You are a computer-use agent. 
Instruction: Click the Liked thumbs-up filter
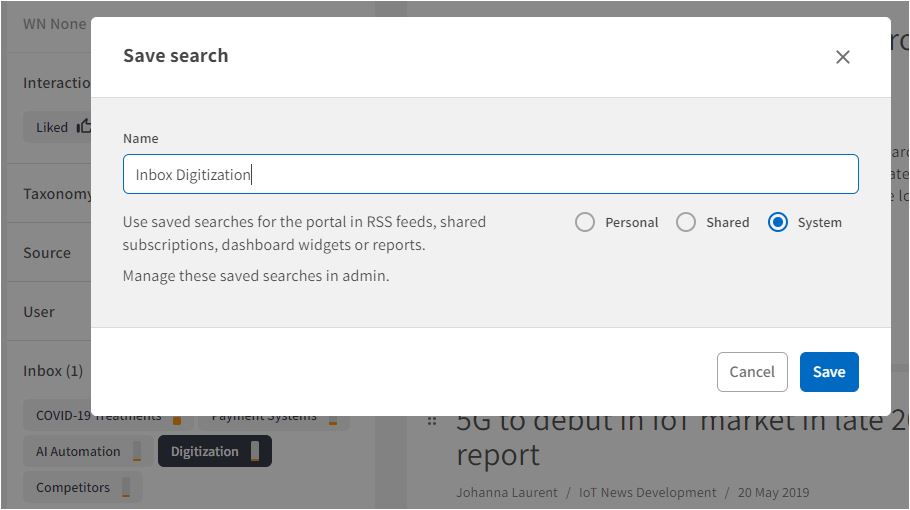(x=58, y=127)
